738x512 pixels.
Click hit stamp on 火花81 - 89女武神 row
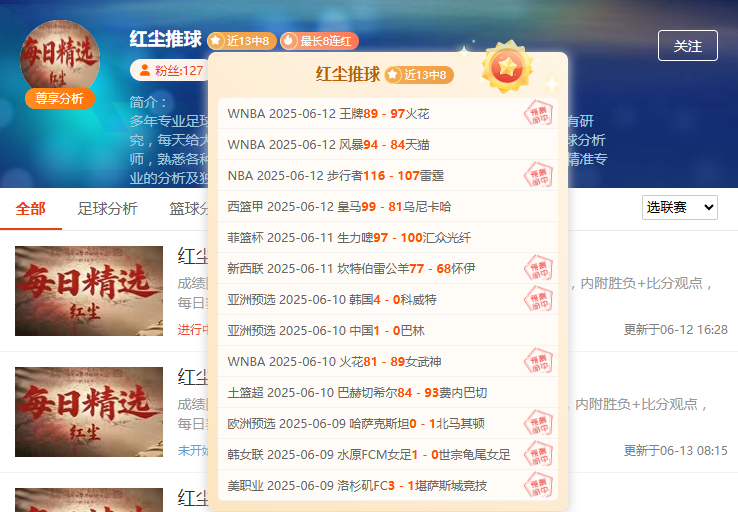pyautogui.click(x=538, y=362)
